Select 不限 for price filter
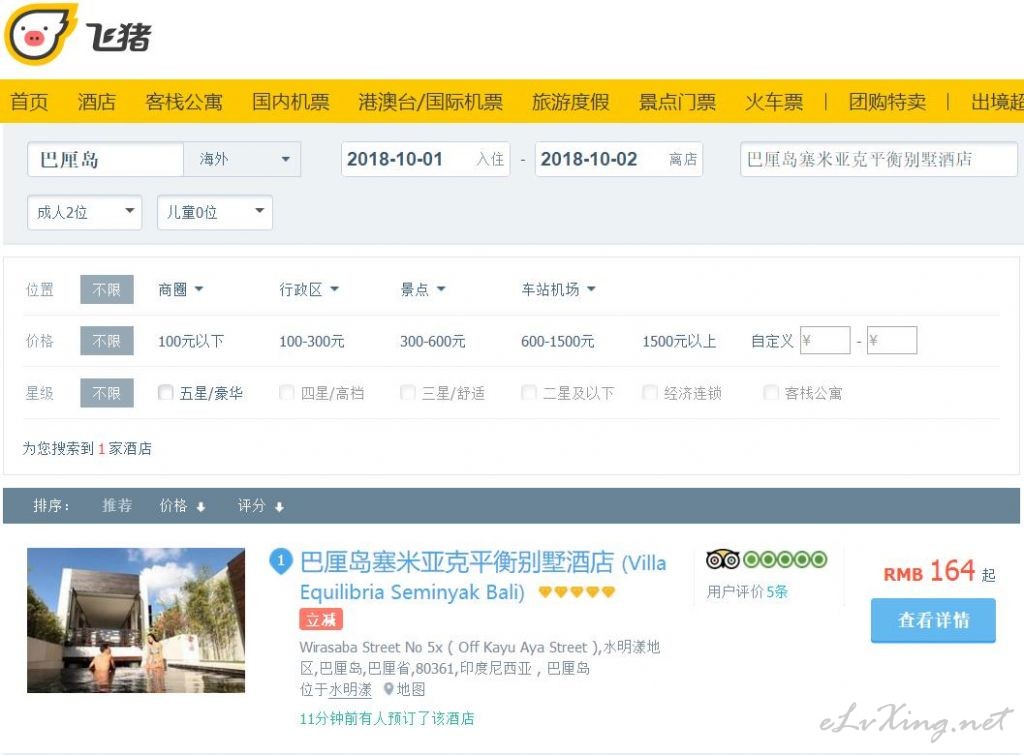This screenshot has height=755, width=1024. tap(106, 341)
